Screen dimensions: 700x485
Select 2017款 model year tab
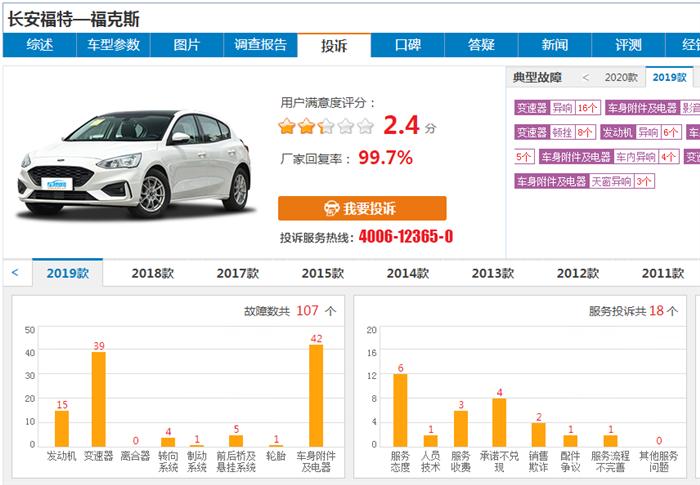coord(238,273)
